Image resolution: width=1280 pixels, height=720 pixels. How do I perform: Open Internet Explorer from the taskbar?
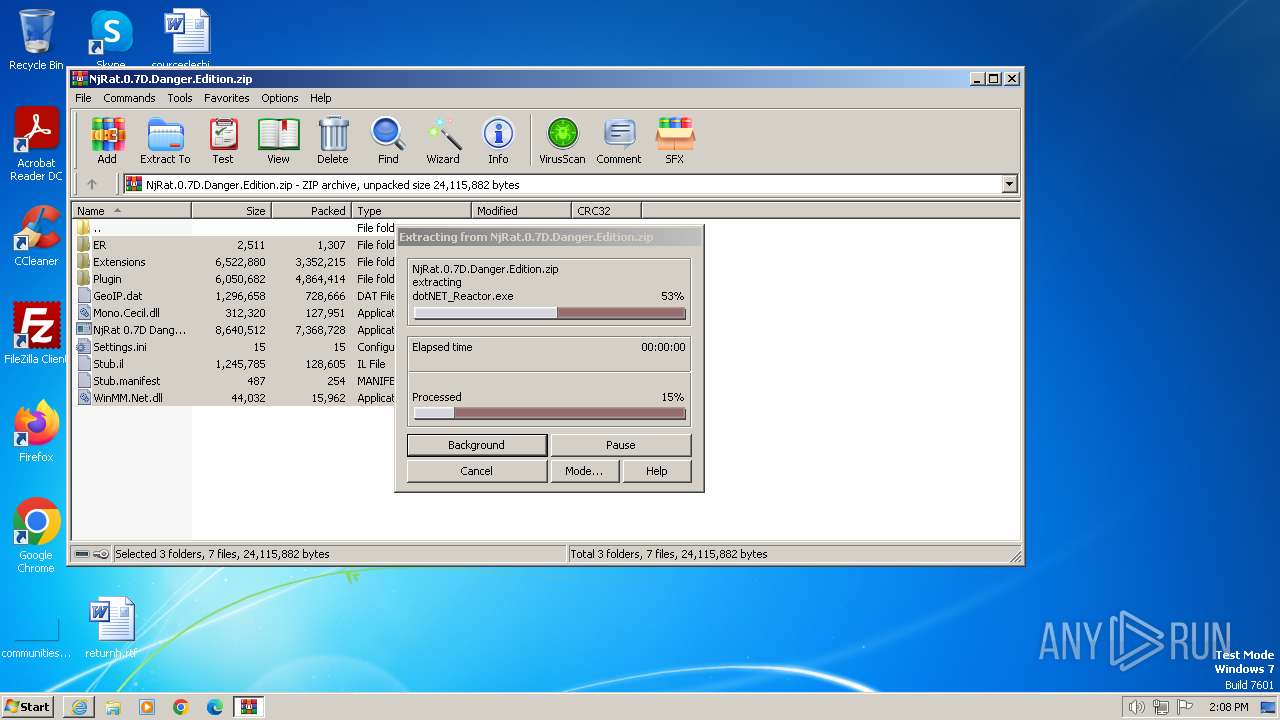point(79,707)
